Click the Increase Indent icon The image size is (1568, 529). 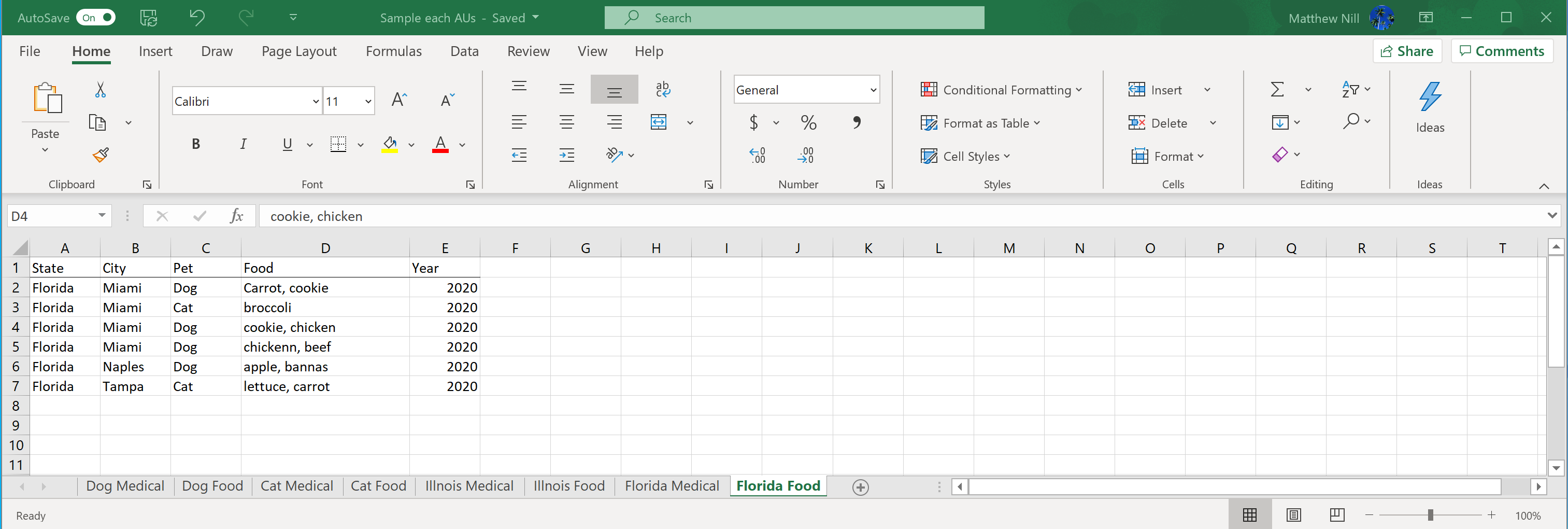[x=567, y=156]
